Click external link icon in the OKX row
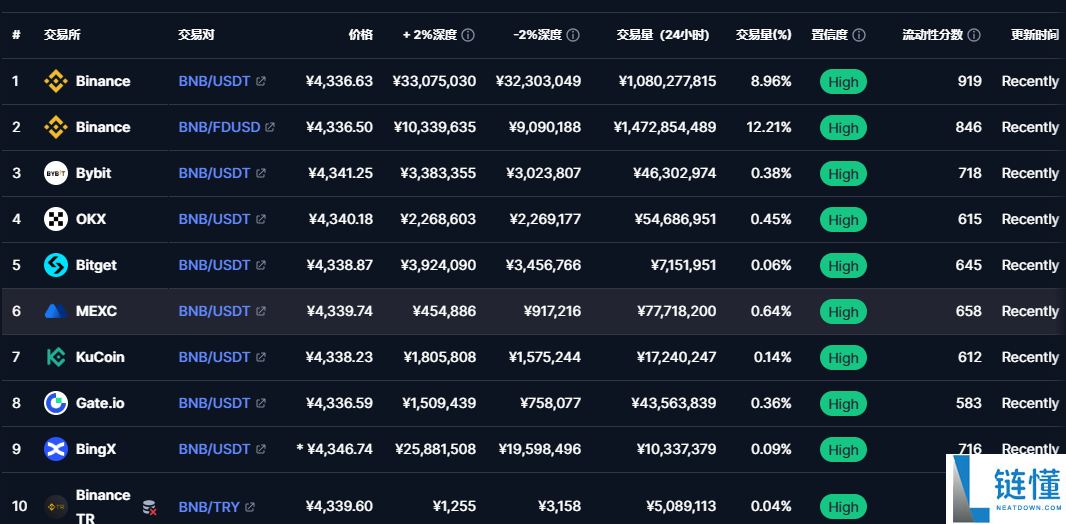The width and height of the screenshot is (1066, 524). [260, 220]
